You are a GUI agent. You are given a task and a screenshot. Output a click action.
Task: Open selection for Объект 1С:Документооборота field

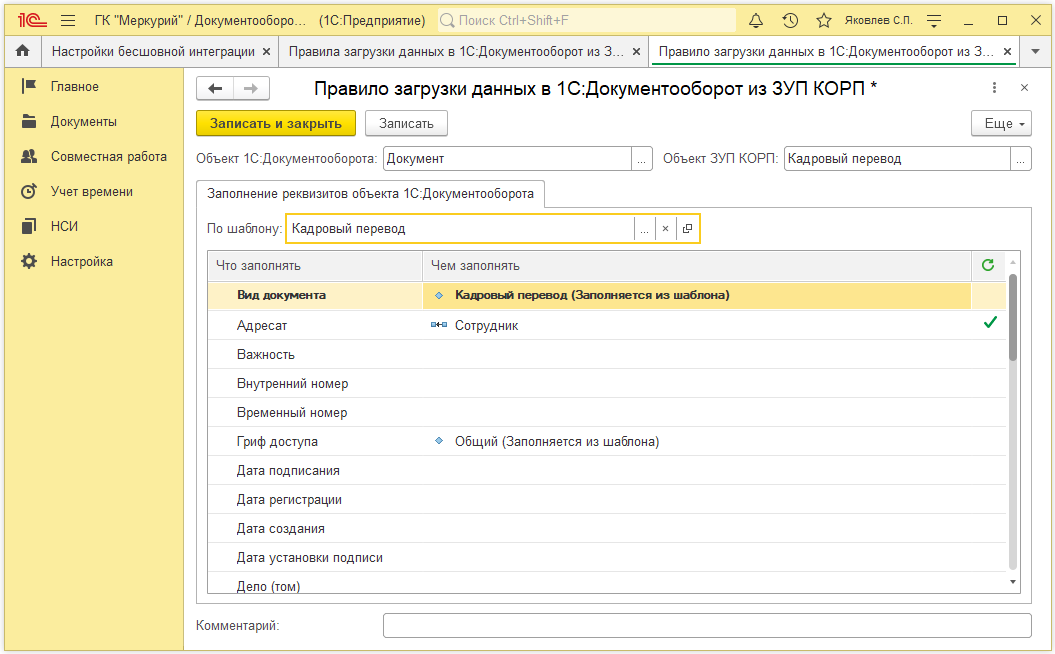[x=642, y=158]
